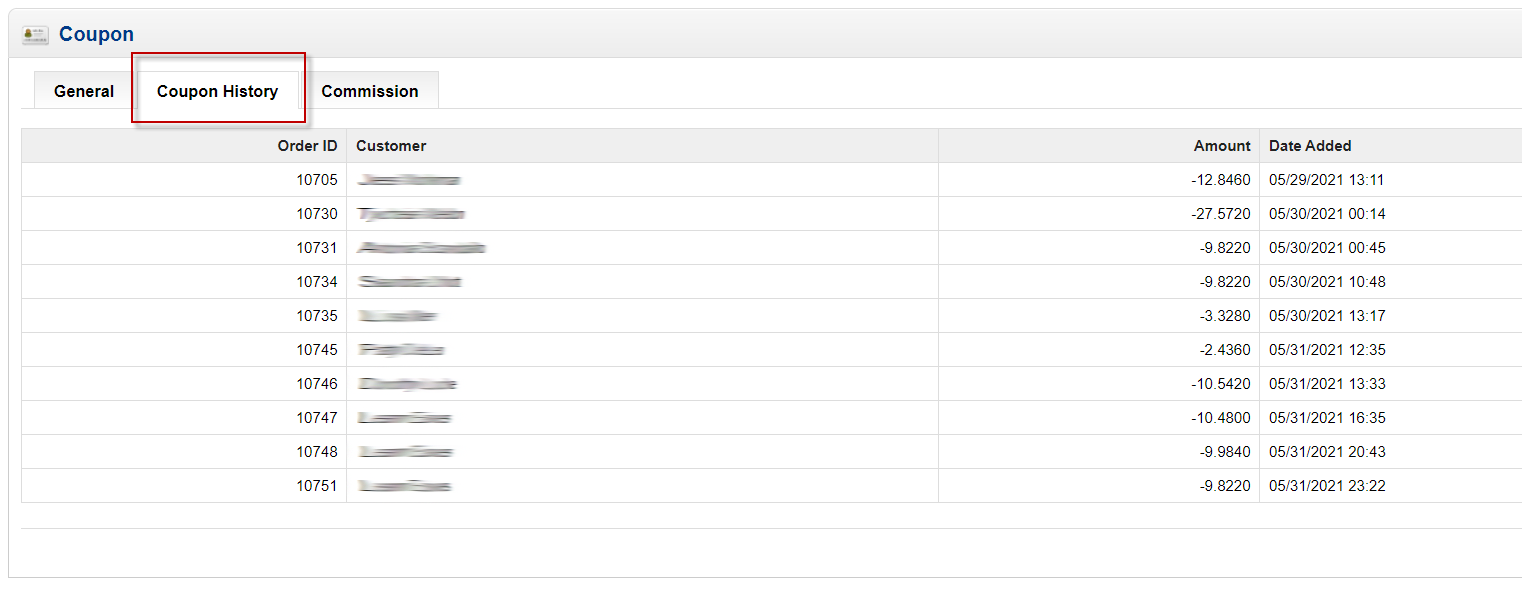Click amount -10.4800 for order 10747
This screenshot has height=589, width=1522.
click(1221, 418)
